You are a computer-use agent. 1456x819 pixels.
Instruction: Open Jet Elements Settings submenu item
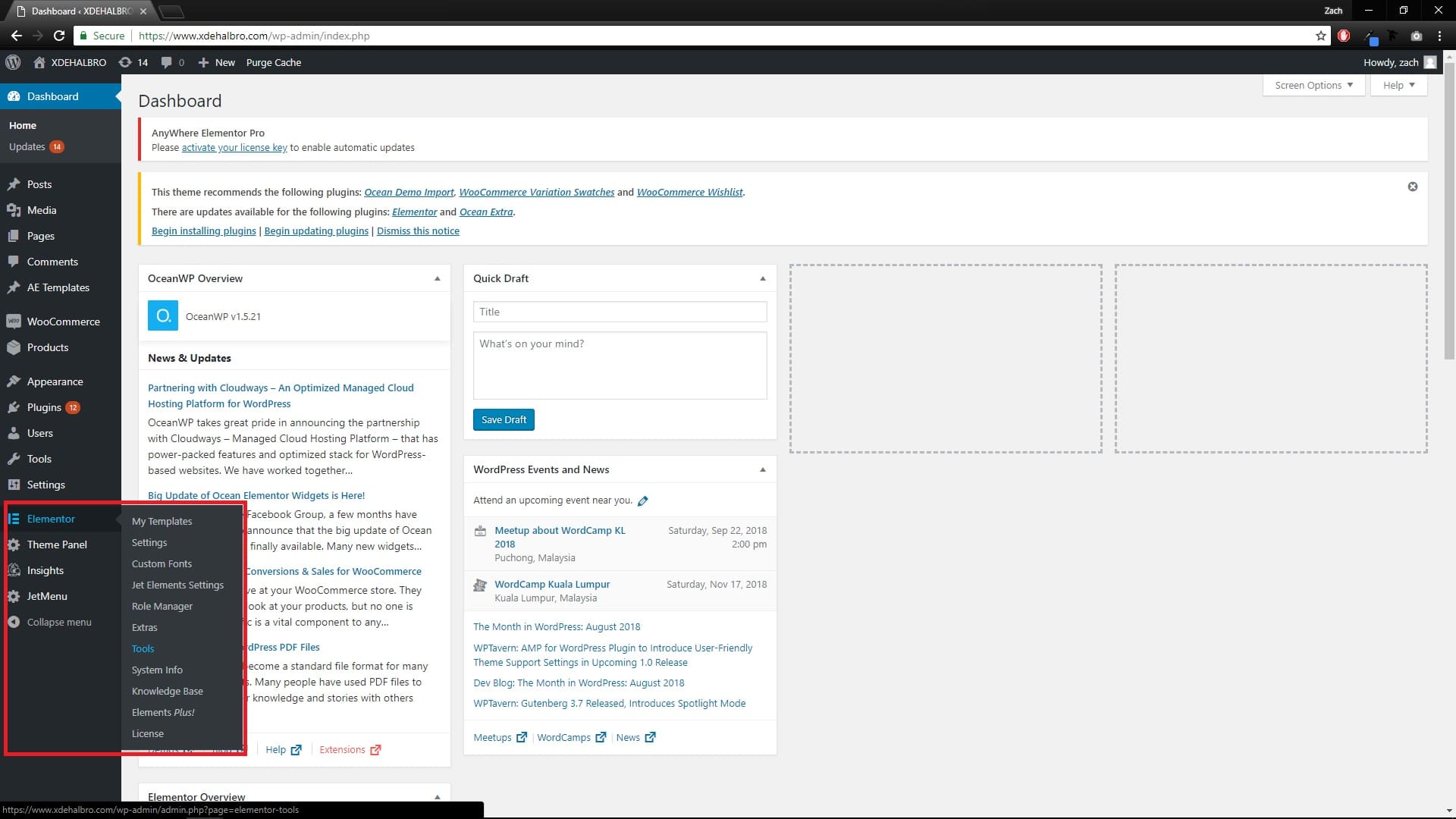(177, 585)
